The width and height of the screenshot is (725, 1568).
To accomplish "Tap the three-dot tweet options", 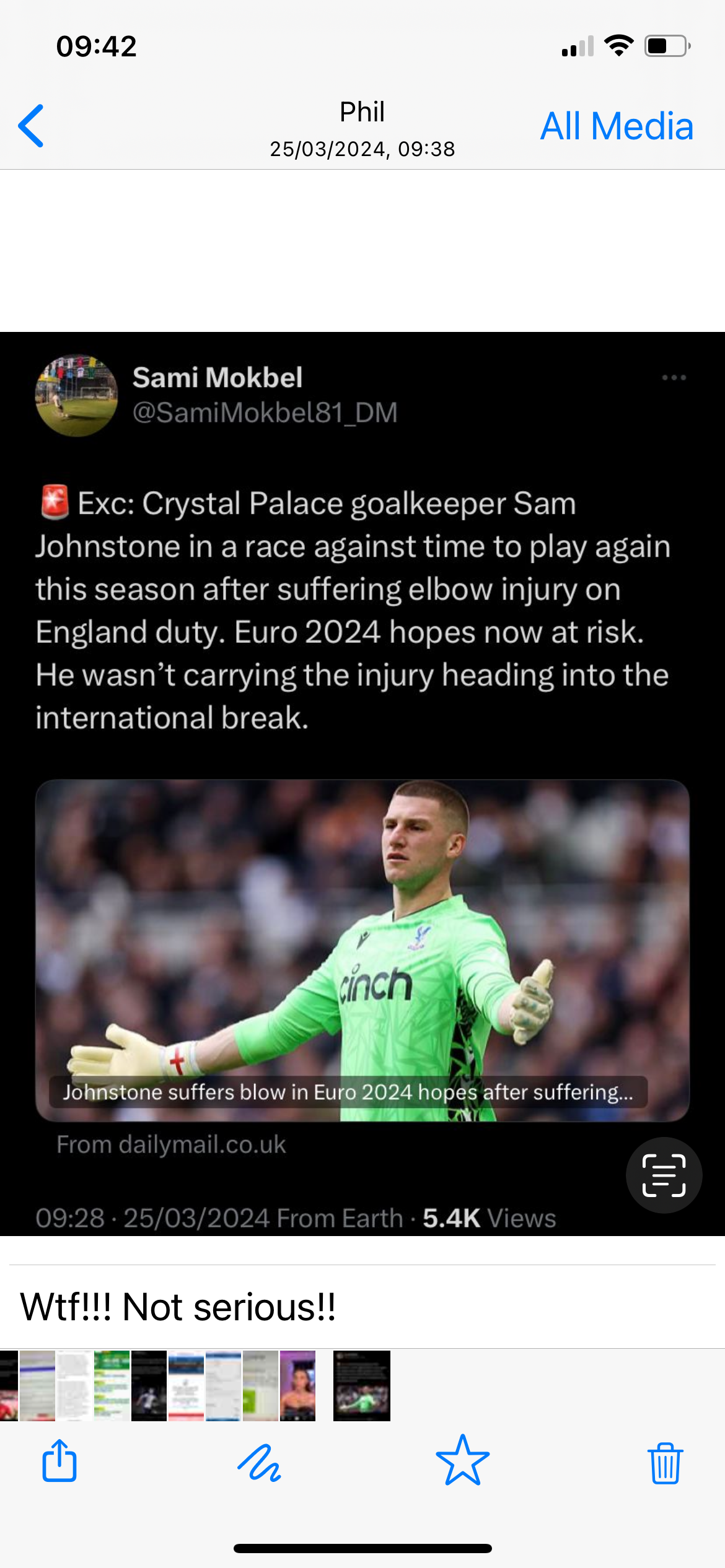I will pos(674,377).
